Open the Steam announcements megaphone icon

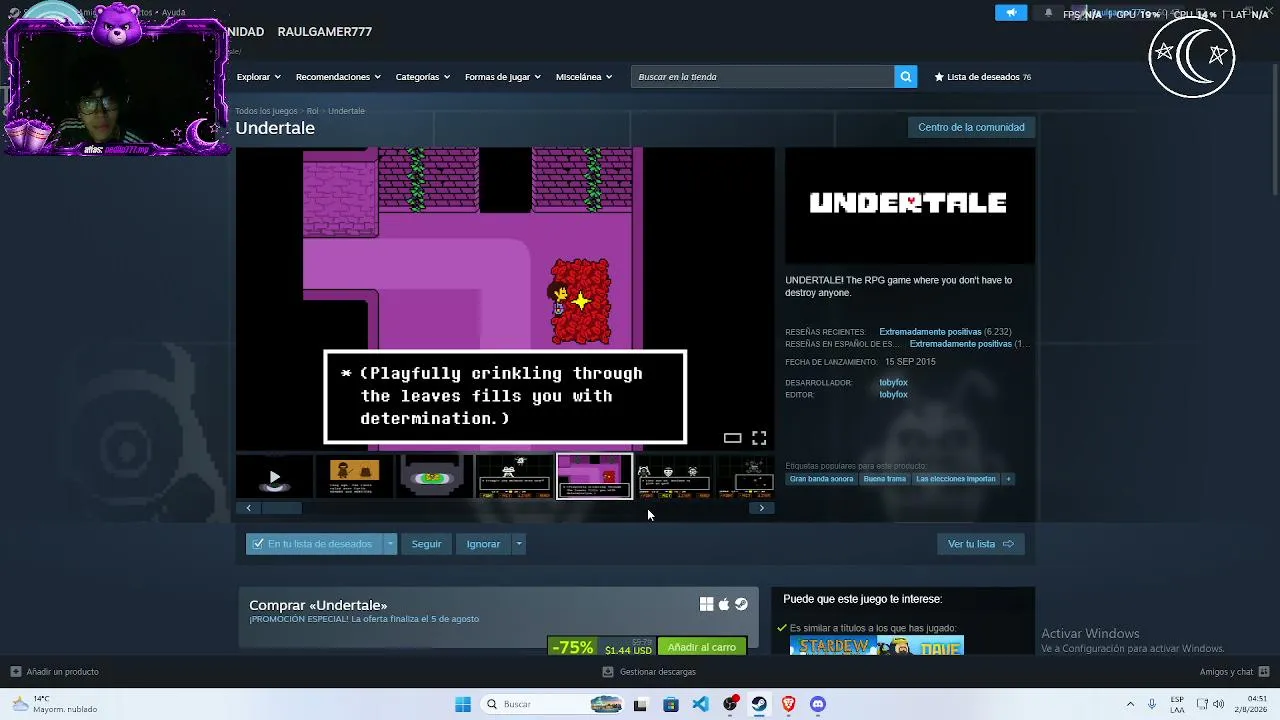pyautogui.click(x=1011, y=13)
